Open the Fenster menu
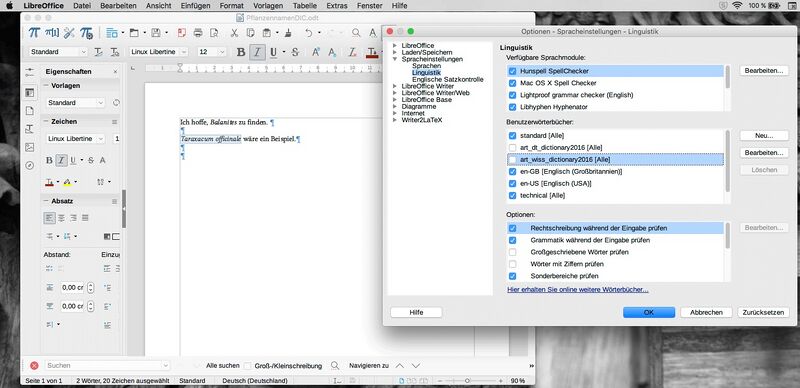800x388 pixels. pyautogui.click(x=369, y=6)
